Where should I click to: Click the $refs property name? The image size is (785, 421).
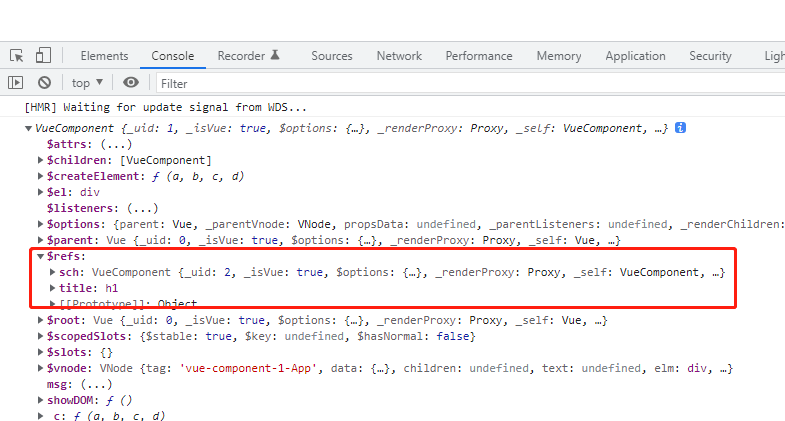pos(64,256)
